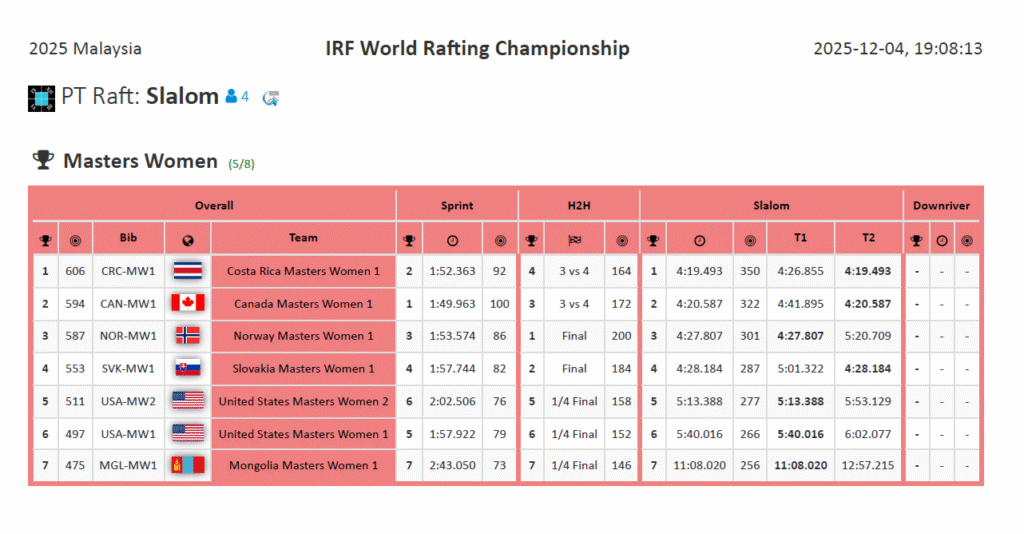This screenshot has height=534, width=1024.
Task: Click the Mongolia flag
Action: pos(187,465)
